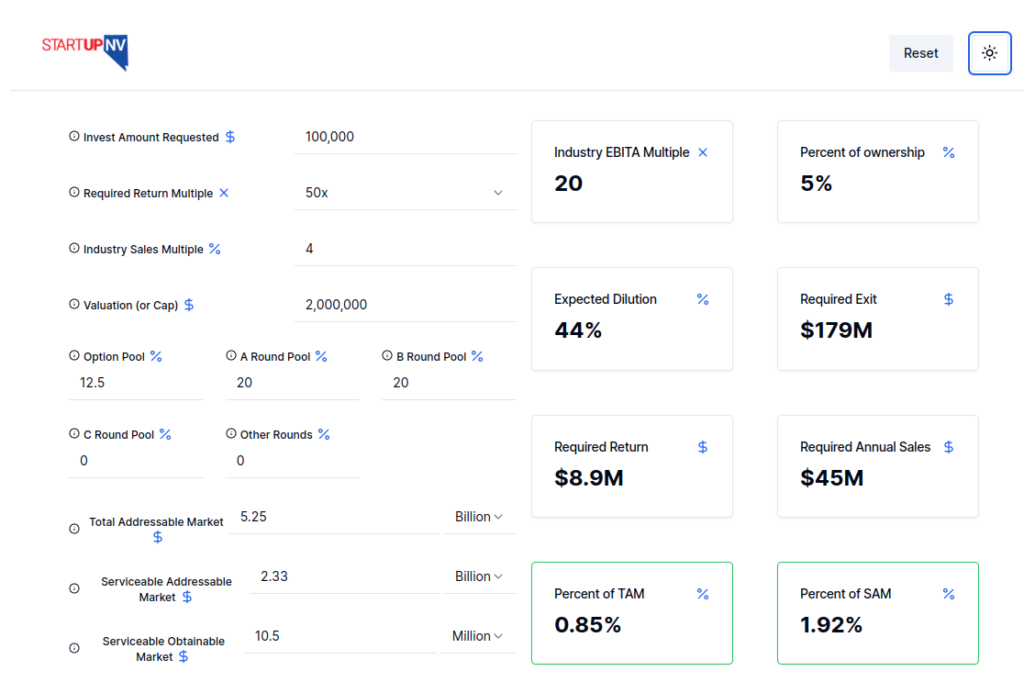Image resolution: width=1024 pixels, height=682 pixels.
Task: Dismiss Industry EBITA Multiple via its X icon
Action: 703,152
